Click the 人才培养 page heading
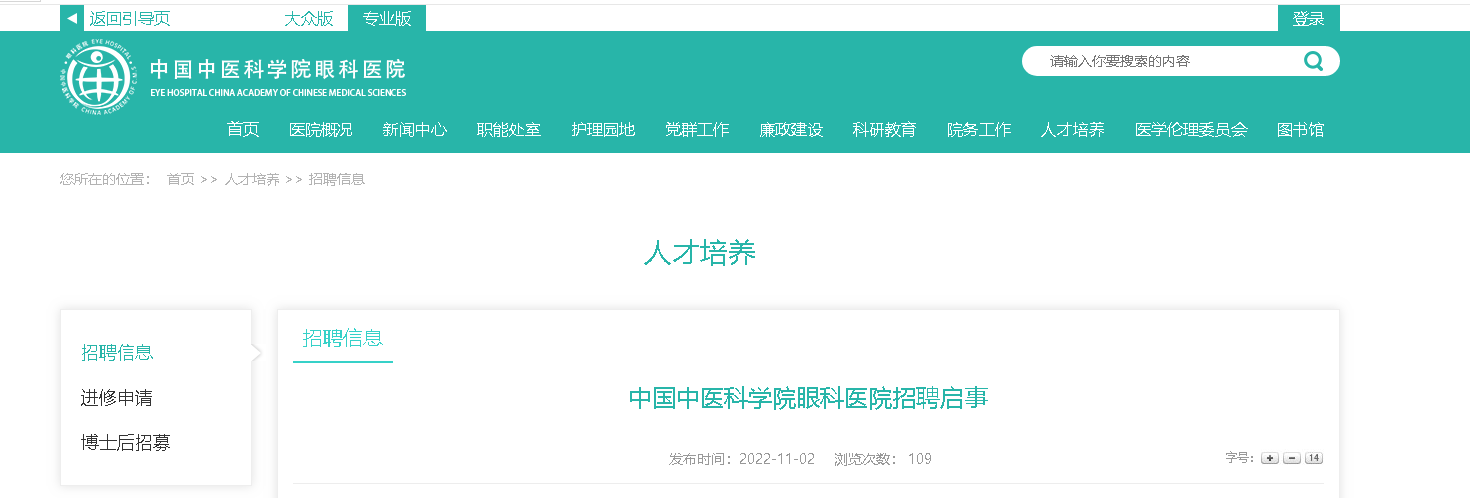1470x498 pixels. pos(700,253)
